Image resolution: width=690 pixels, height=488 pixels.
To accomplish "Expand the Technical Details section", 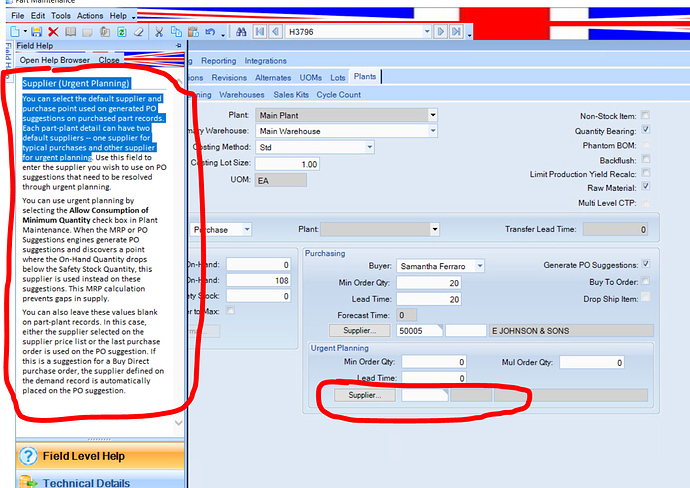I will (99, 480).
